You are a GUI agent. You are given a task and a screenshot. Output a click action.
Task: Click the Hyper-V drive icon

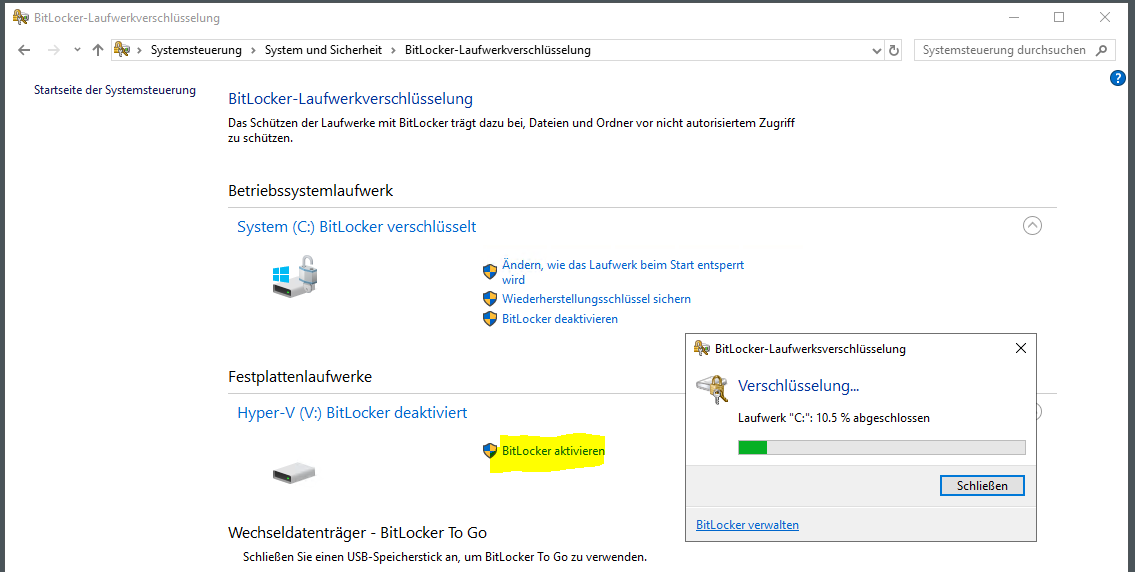294,474
